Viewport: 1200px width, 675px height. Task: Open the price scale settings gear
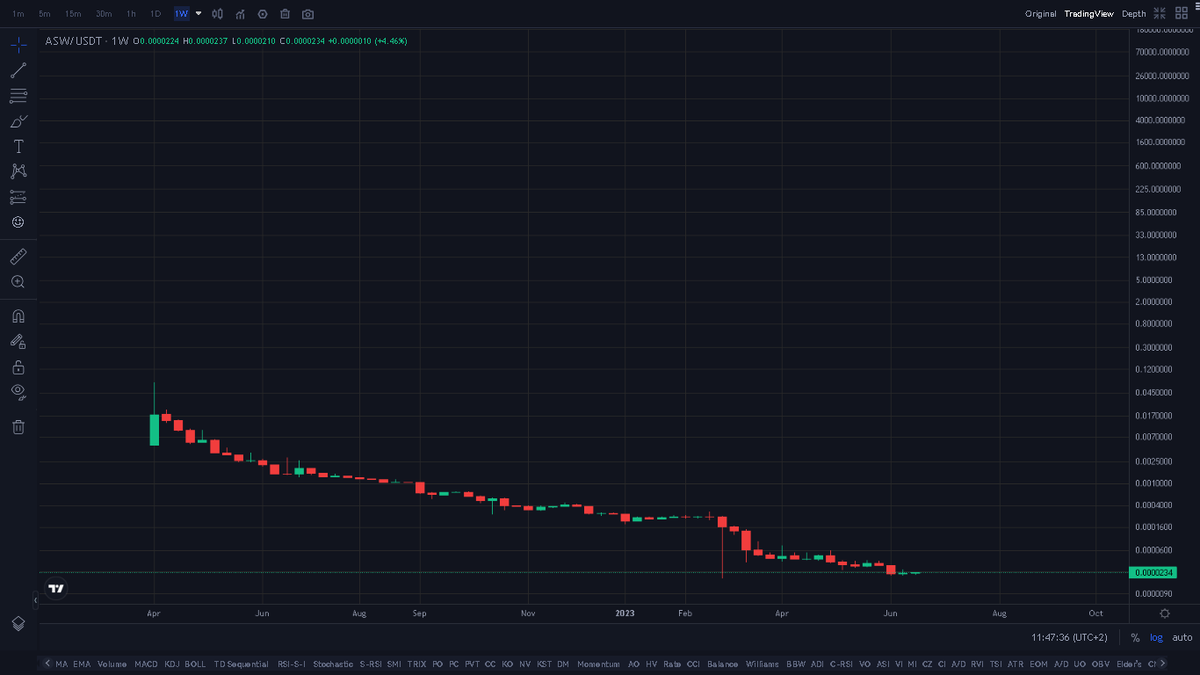(x=1164, y=613)
